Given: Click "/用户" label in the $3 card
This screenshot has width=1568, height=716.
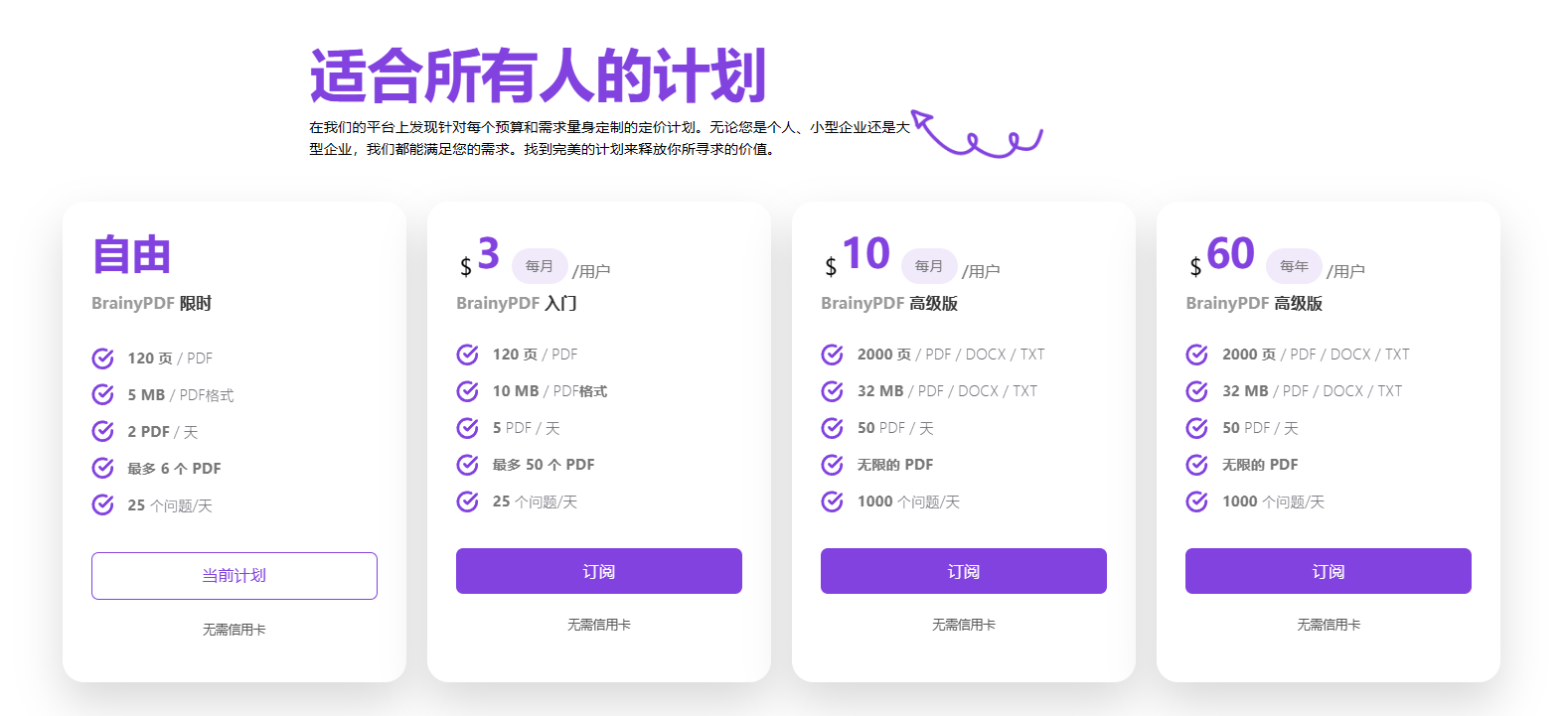Looking at the screenshot, I should (x=591, y=271).
